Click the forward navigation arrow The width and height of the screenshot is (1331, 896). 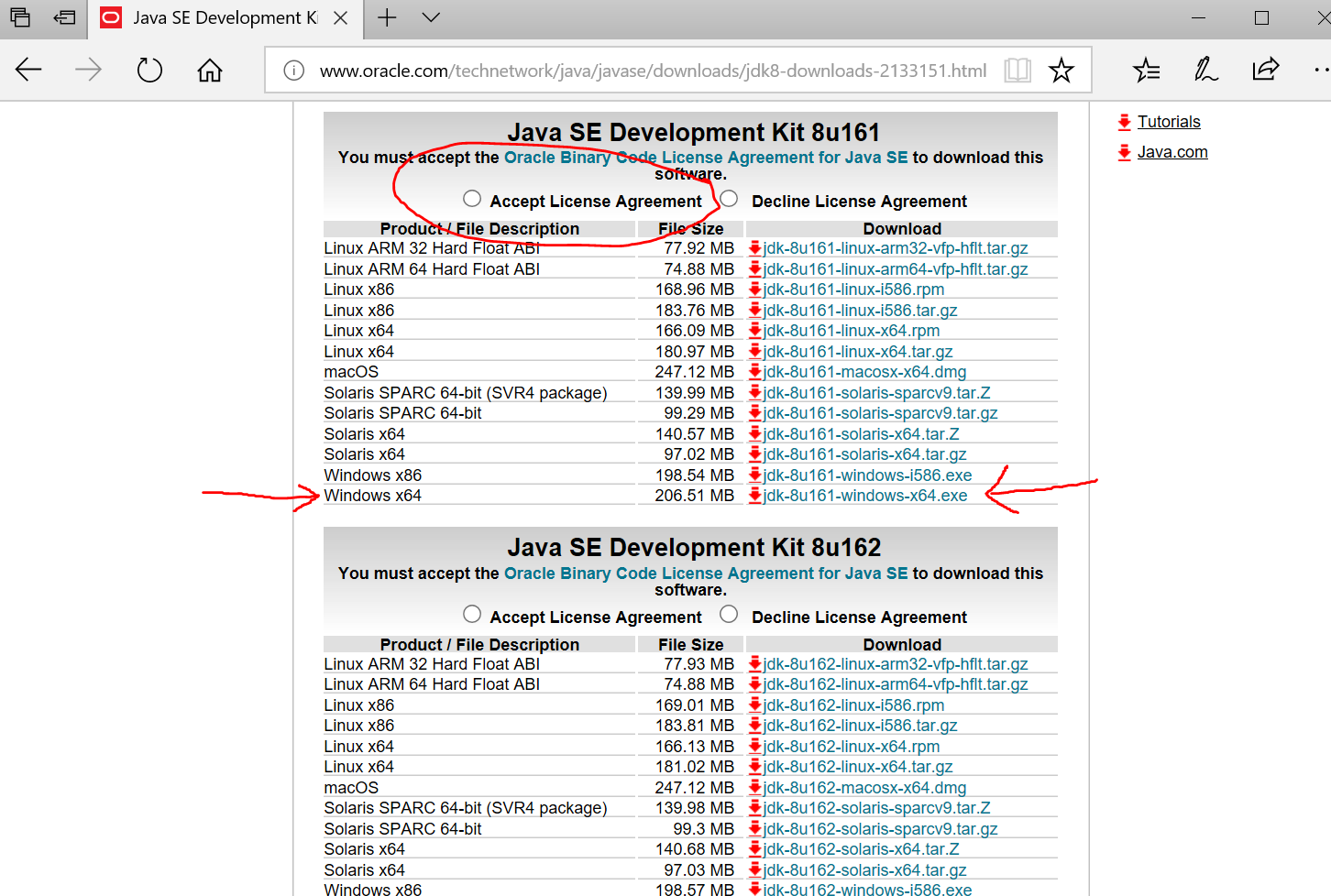[88, 70]
